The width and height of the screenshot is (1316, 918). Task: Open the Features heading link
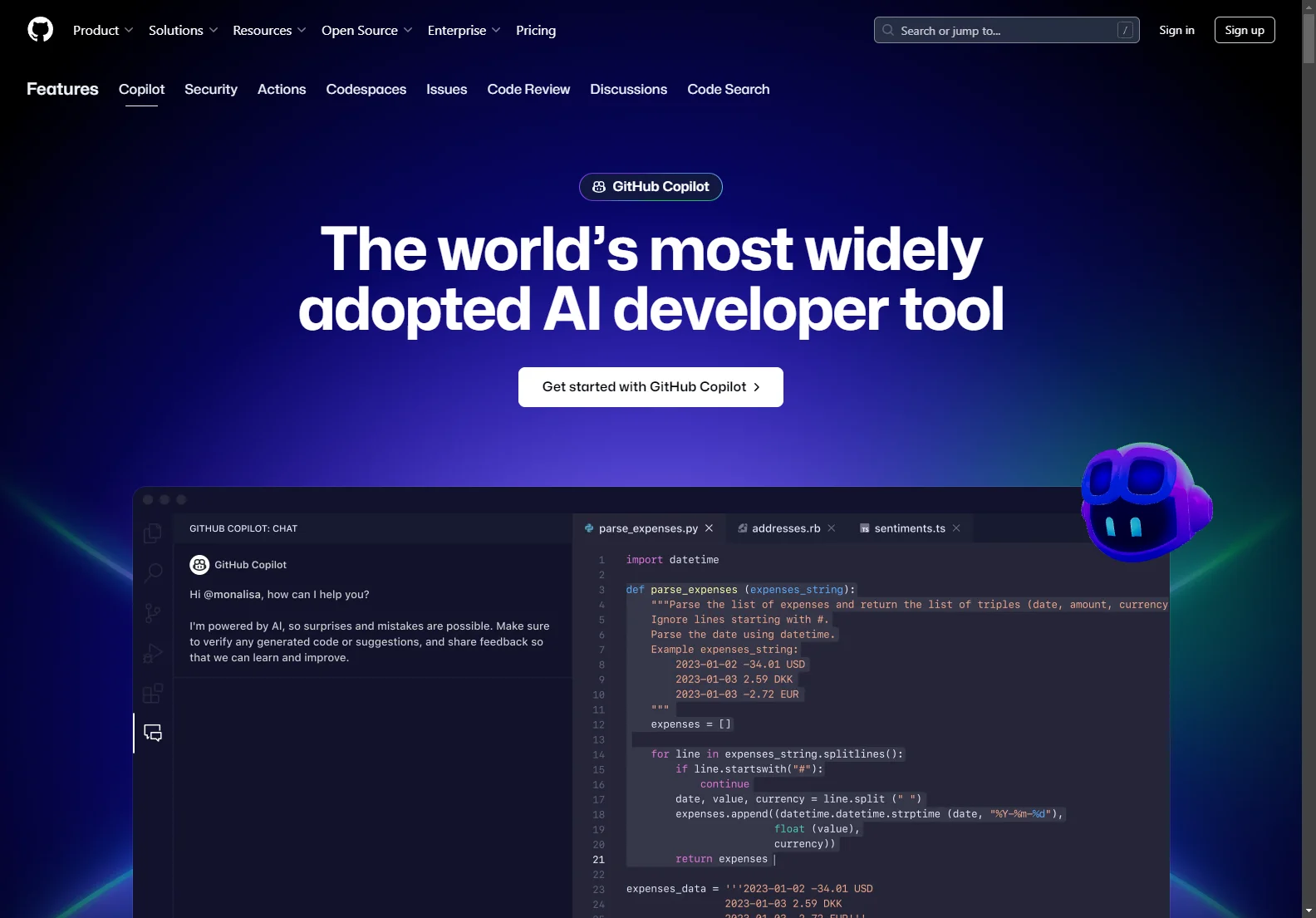click(62, 89)
